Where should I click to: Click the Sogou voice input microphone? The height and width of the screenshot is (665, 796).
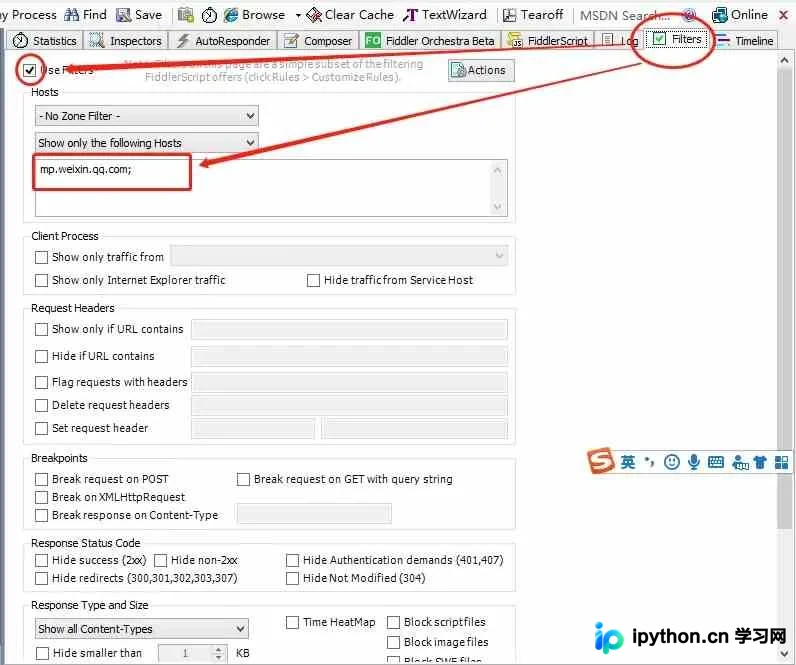[693, 462]
